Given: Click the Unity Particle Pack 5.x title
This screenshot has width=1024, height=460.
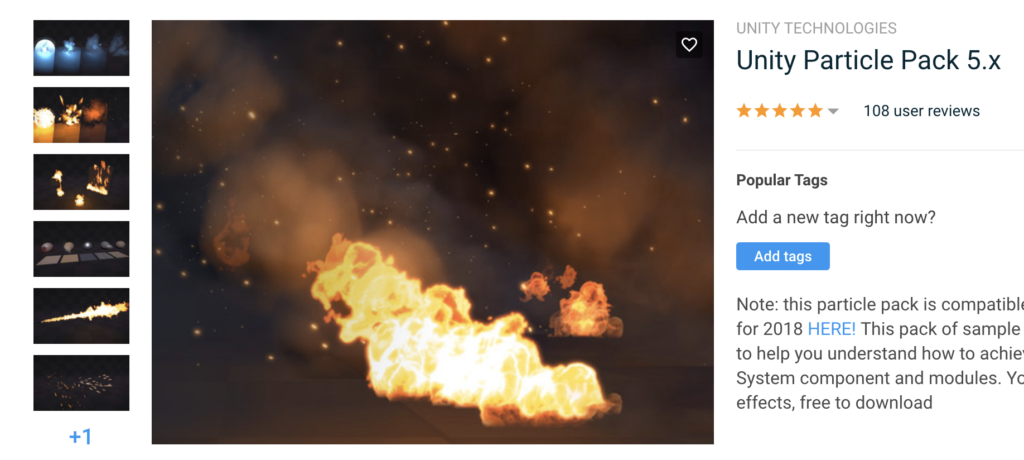Looking at the screenshot, I should (869, 61).
